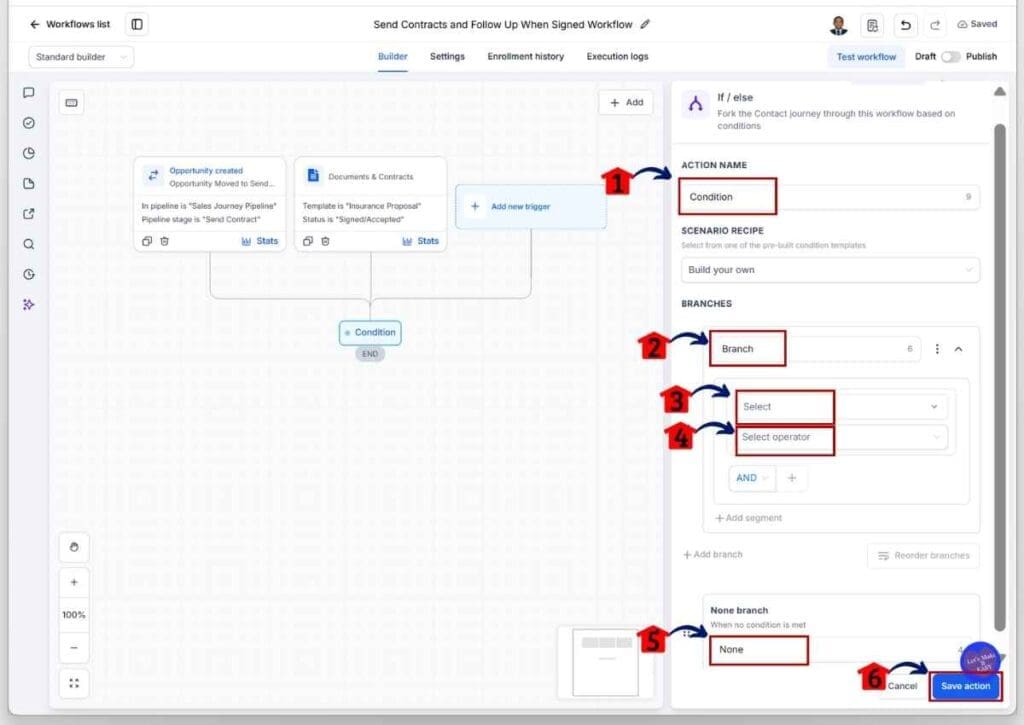
Task: Open the external link icon in sidebar
Action: coord(29,214)
